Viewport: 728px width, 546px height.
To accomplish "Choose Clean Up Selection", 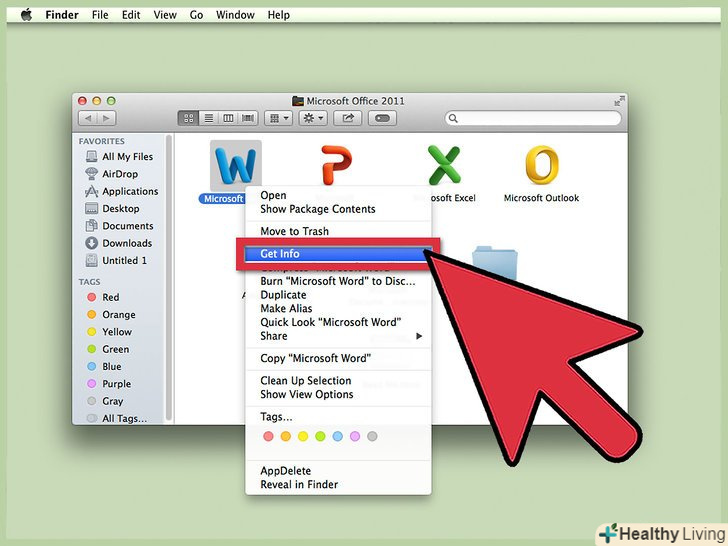I will (338, 381).
